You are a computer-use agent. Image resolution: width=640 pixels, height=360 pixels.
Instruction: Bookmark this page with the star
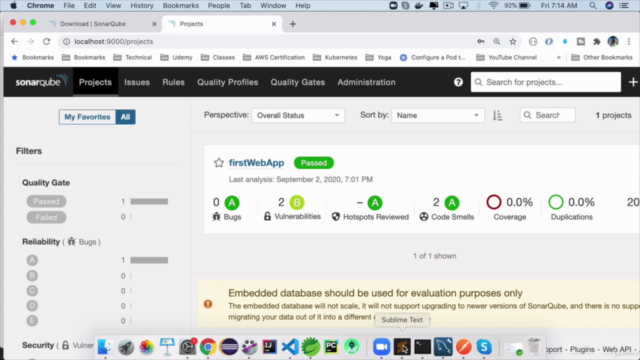[x=513, y=42]
